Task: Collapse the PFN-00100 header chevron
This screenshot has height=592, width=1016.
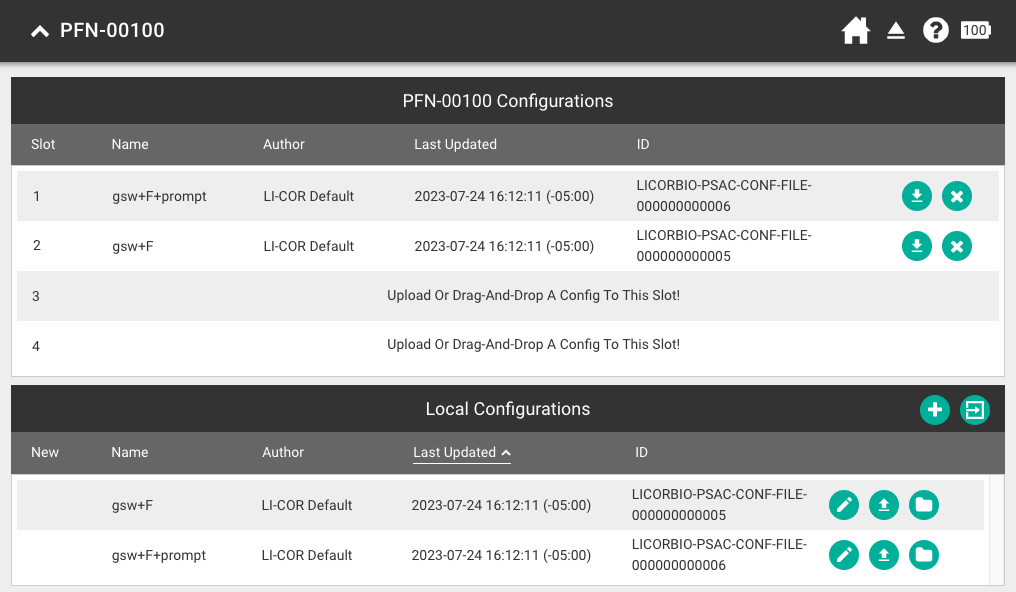Action: click(40, 31)
